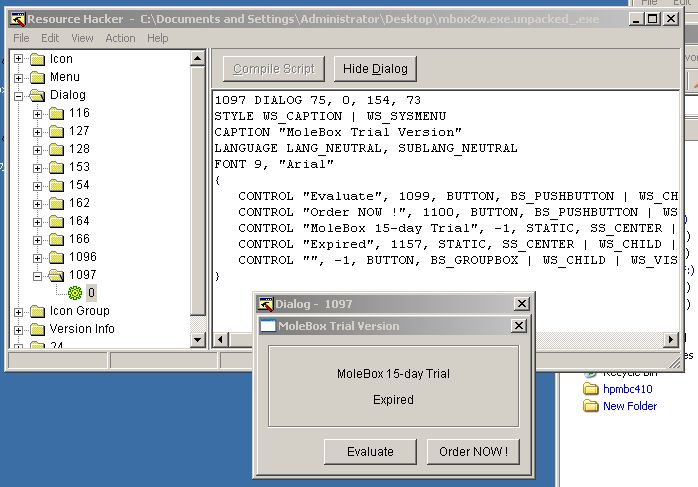Click folder icon next to 164

[x=57, y=221]
